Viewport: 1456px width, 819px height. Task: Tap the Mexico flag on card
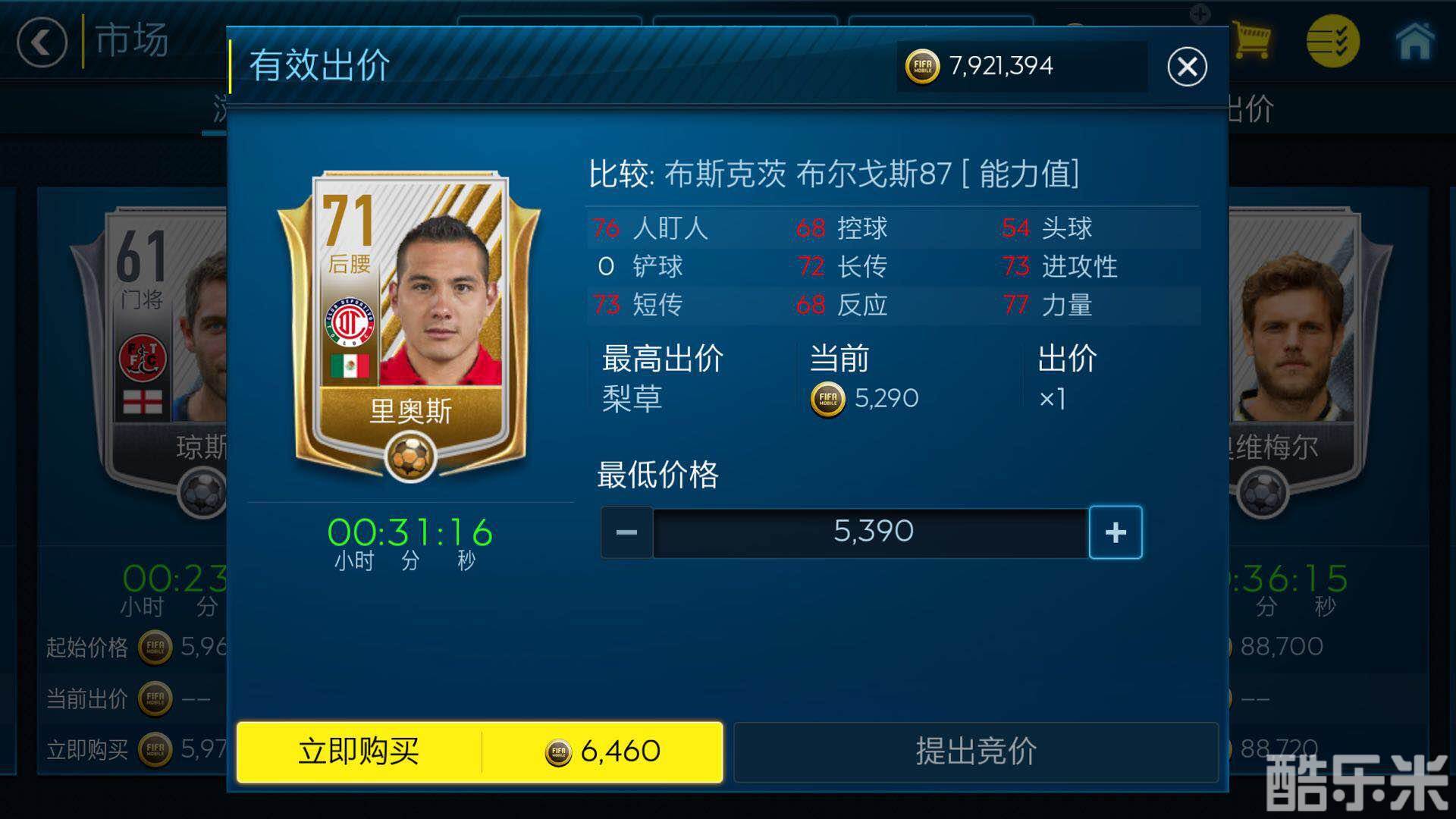click(350, 366)
